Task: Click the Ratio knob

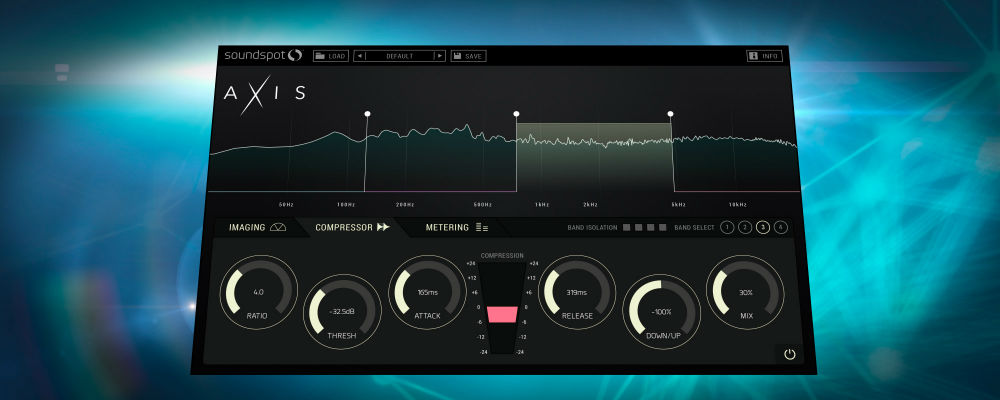Action: coord(258,292)
